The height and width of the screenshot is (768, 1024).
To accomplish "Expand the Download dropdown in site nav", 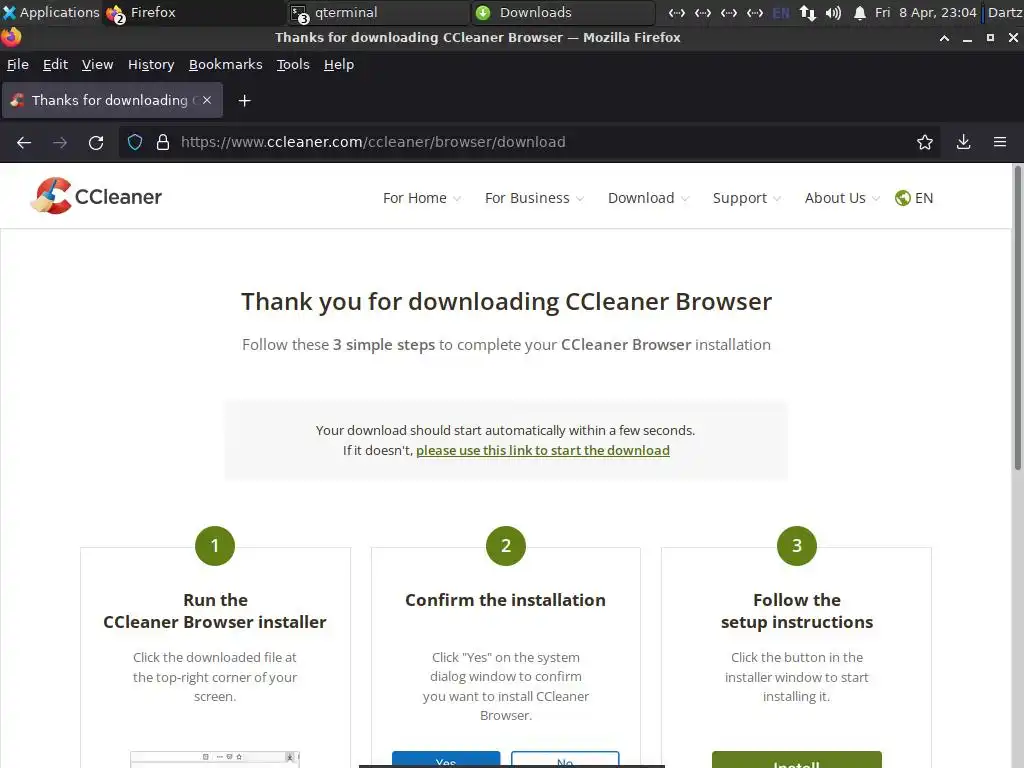I will click(x=648, y=198).
